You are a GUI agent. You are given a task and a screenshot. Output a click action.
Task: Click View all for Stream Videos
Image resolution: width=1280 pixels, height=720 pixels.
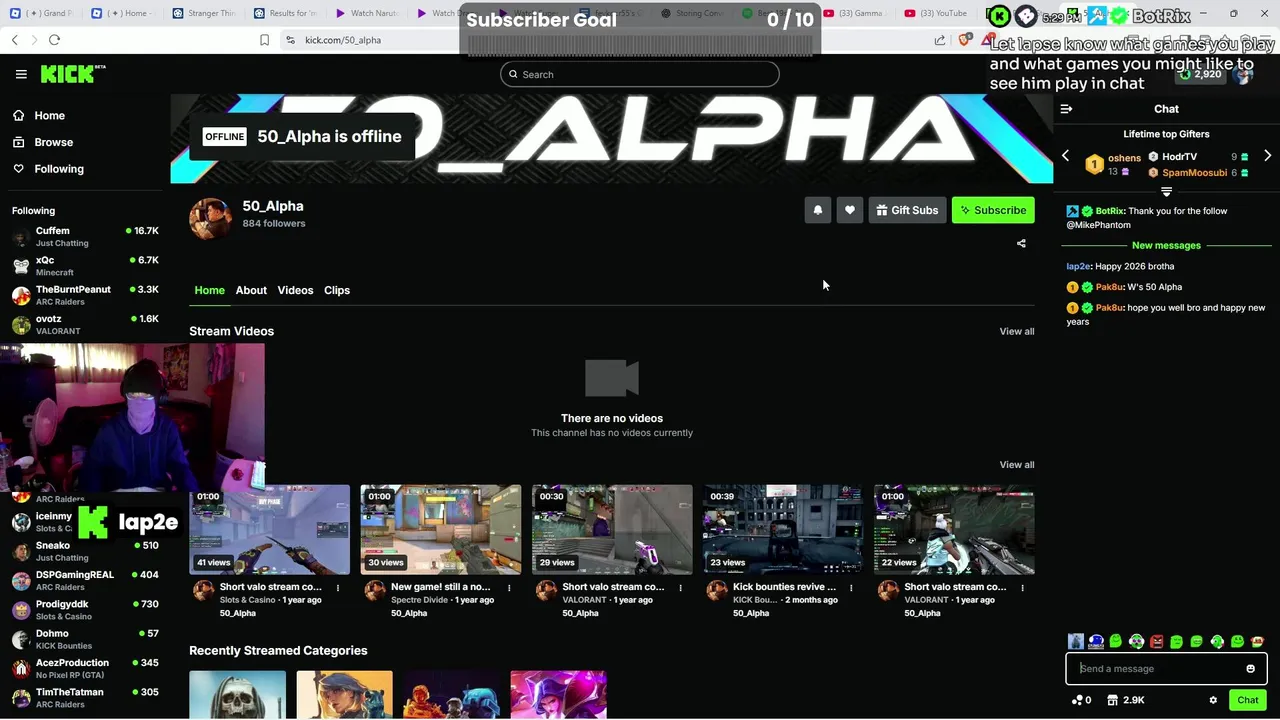pos(1017,331)
